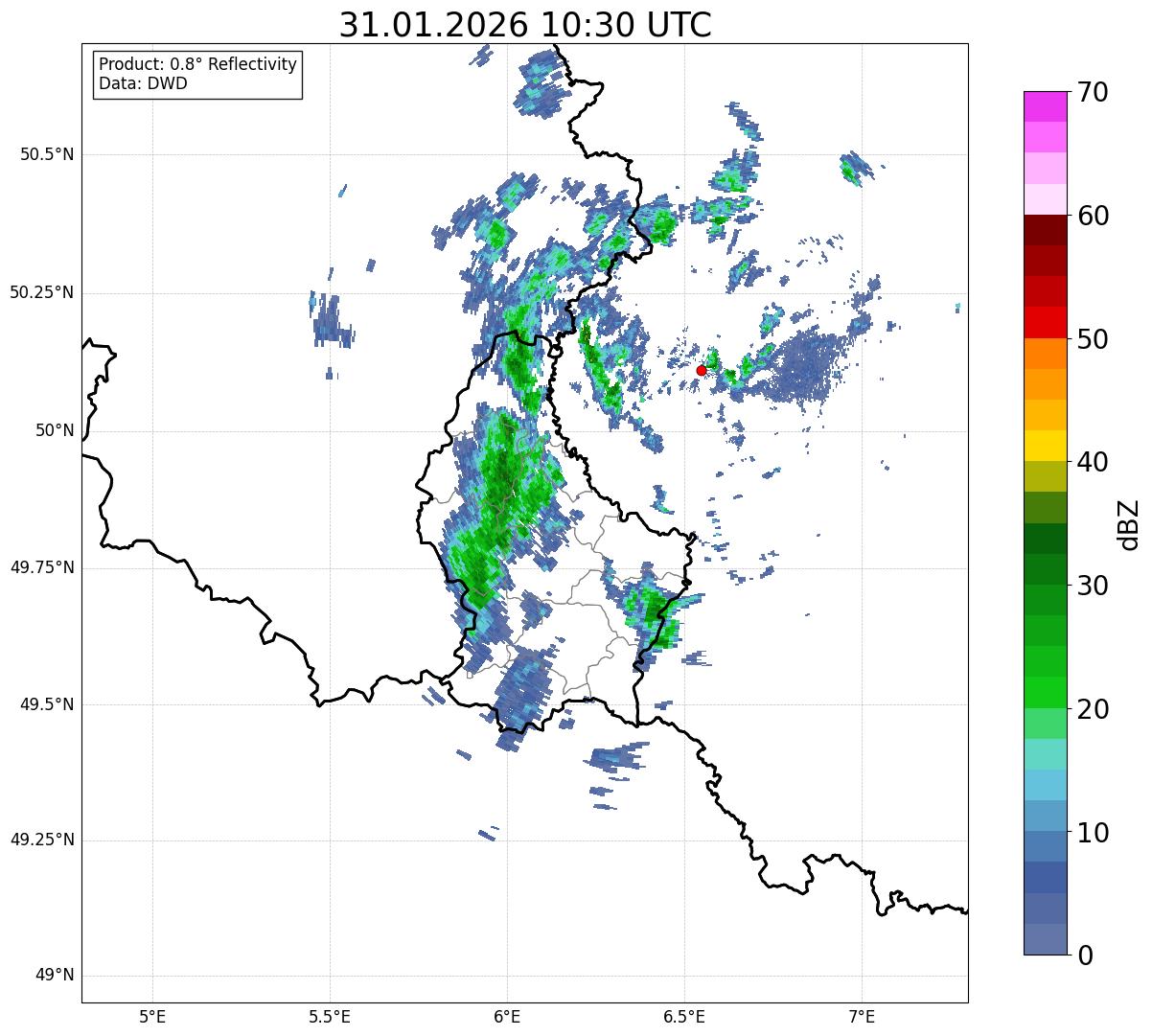
Task: Click the 30 colorbar tick value
Action: 1093,586
